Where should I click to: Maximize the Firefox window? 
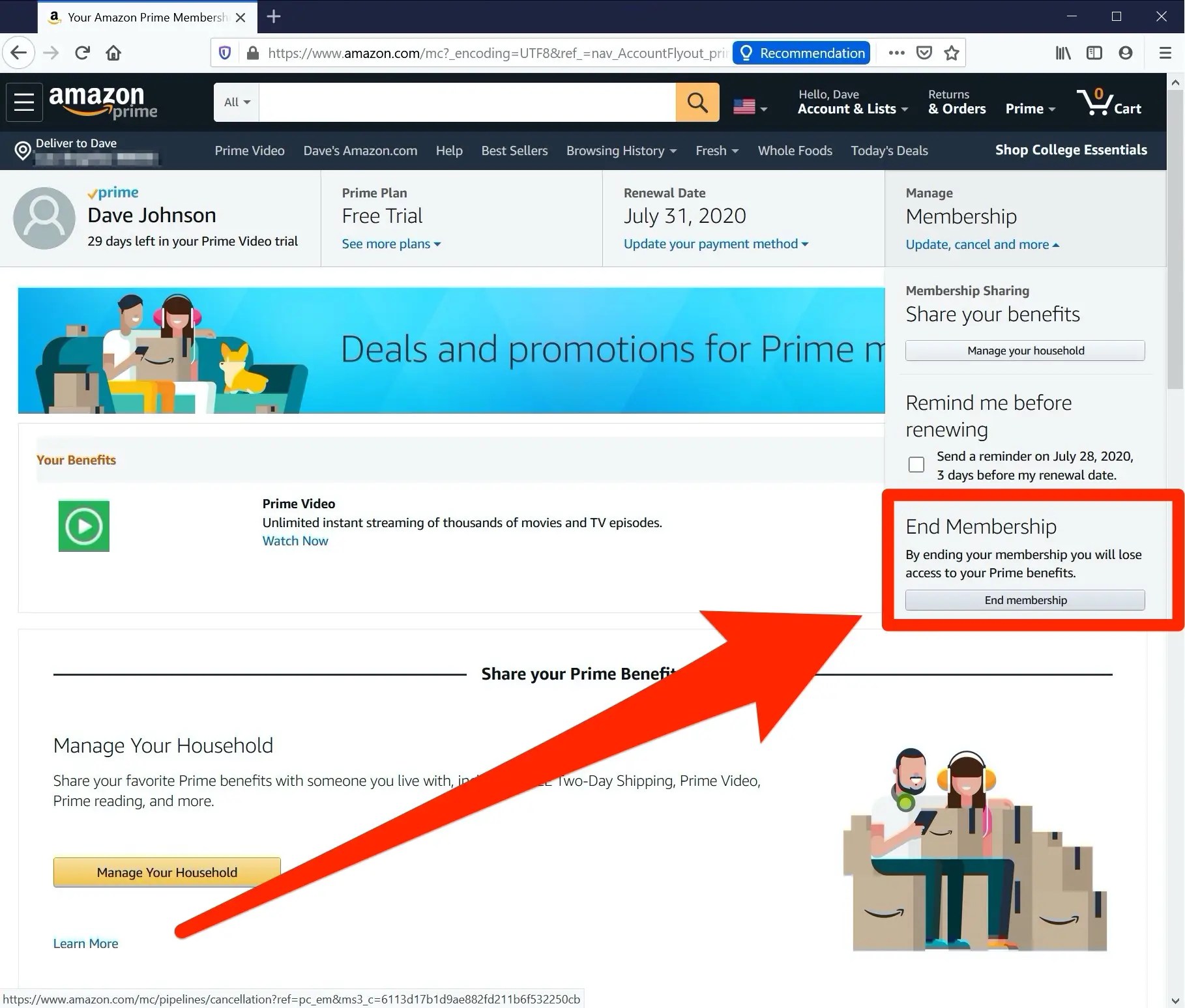pos(1117,16)
